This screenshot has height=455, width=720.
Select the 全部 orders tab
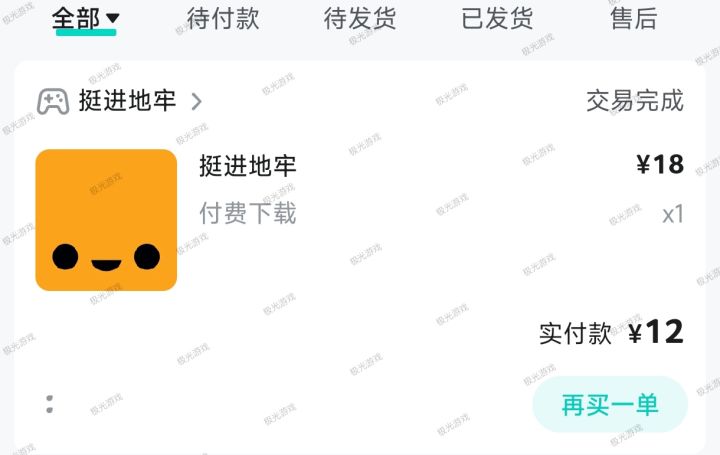[76, 19]
